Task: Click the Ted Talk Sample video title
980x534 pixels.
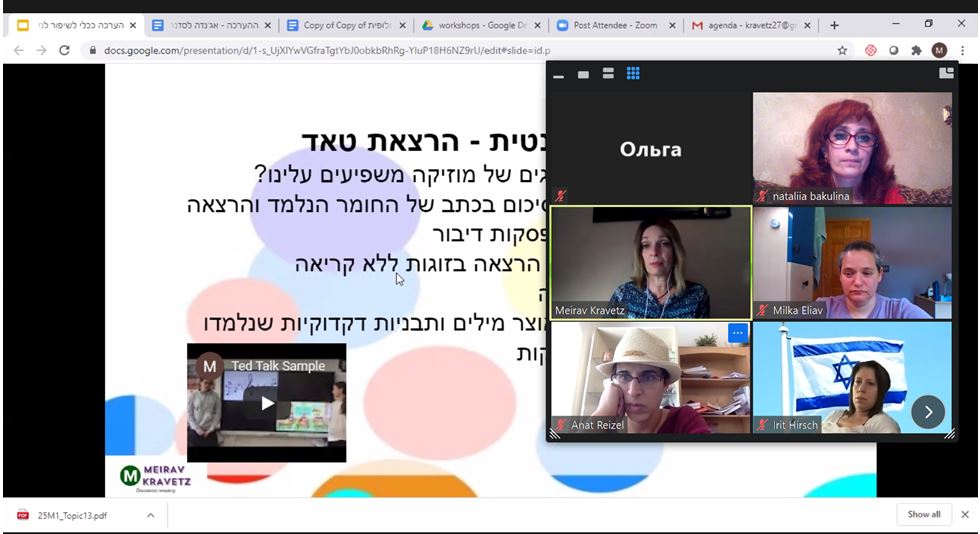Action: pyautogui.click(x=278, y=366)
